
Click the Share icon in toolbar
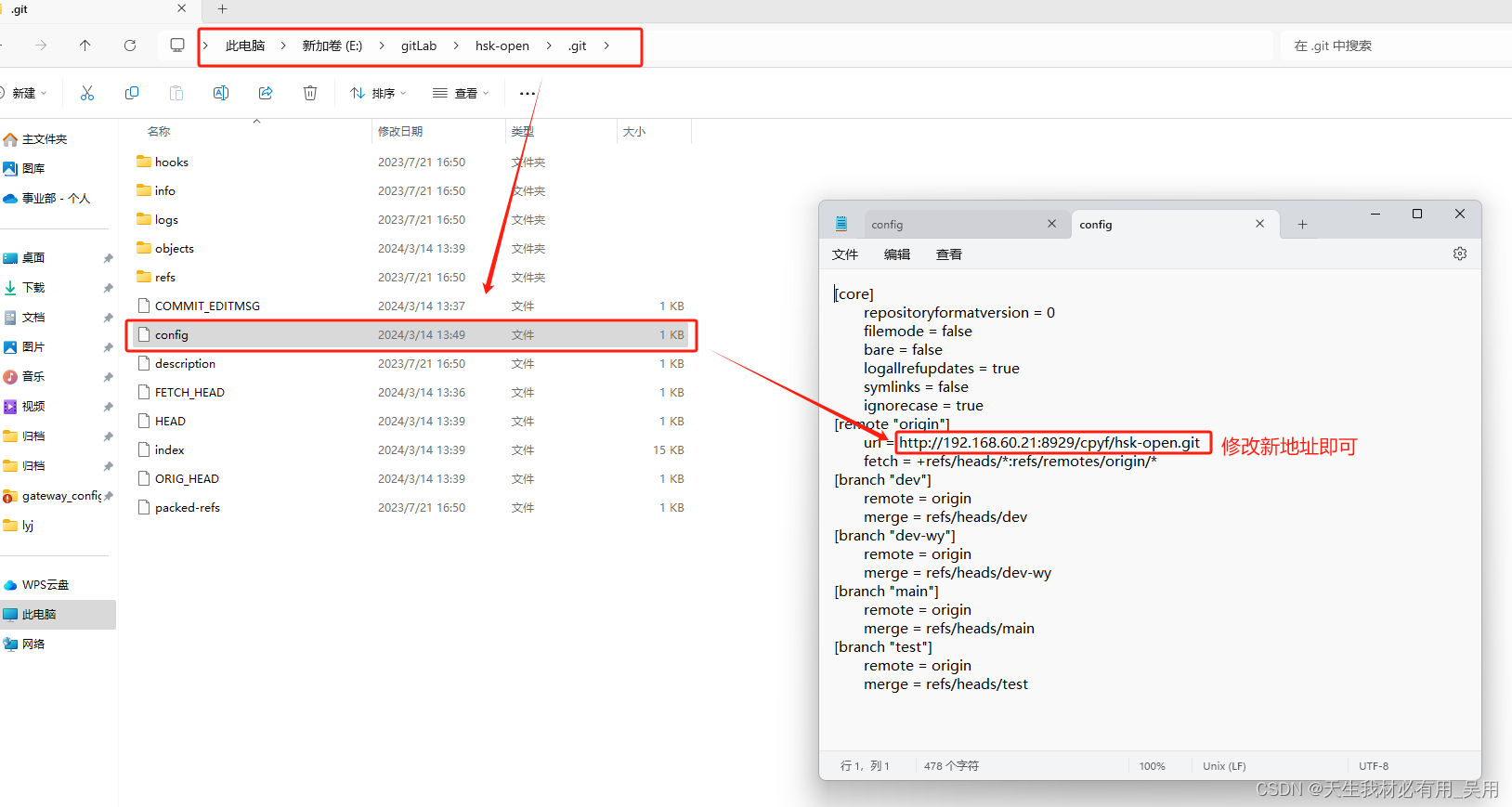(266, 93)
